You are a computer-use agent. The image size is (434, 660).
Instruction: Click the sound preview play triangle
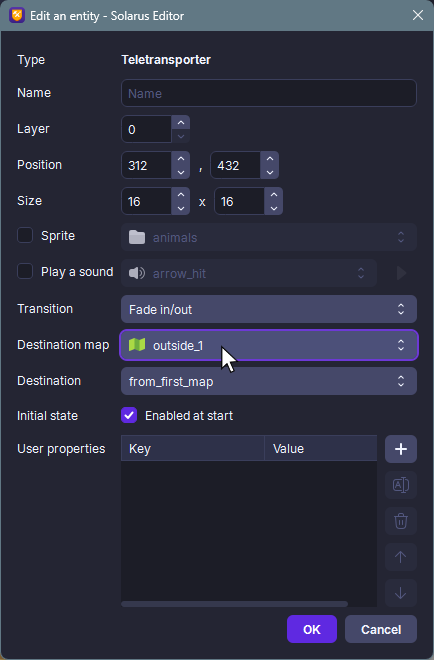401,273
